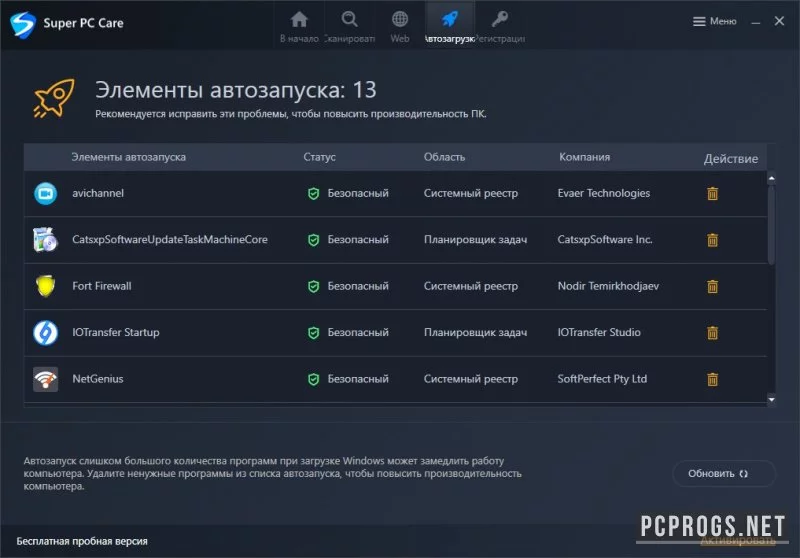This screenshot has width=800, height=558.
Task: Click the safe shield icon for Fort Firewall
Action: (x=313, y=286)
